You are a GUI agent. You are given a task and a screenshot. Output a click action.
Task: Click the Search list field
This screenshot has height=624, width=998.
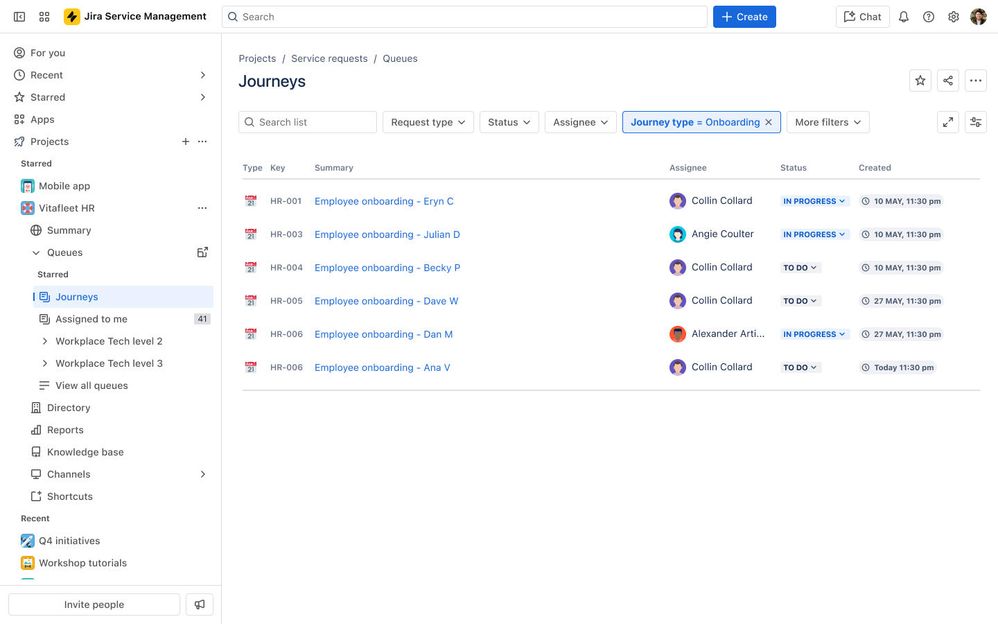[x=307, y=122]
